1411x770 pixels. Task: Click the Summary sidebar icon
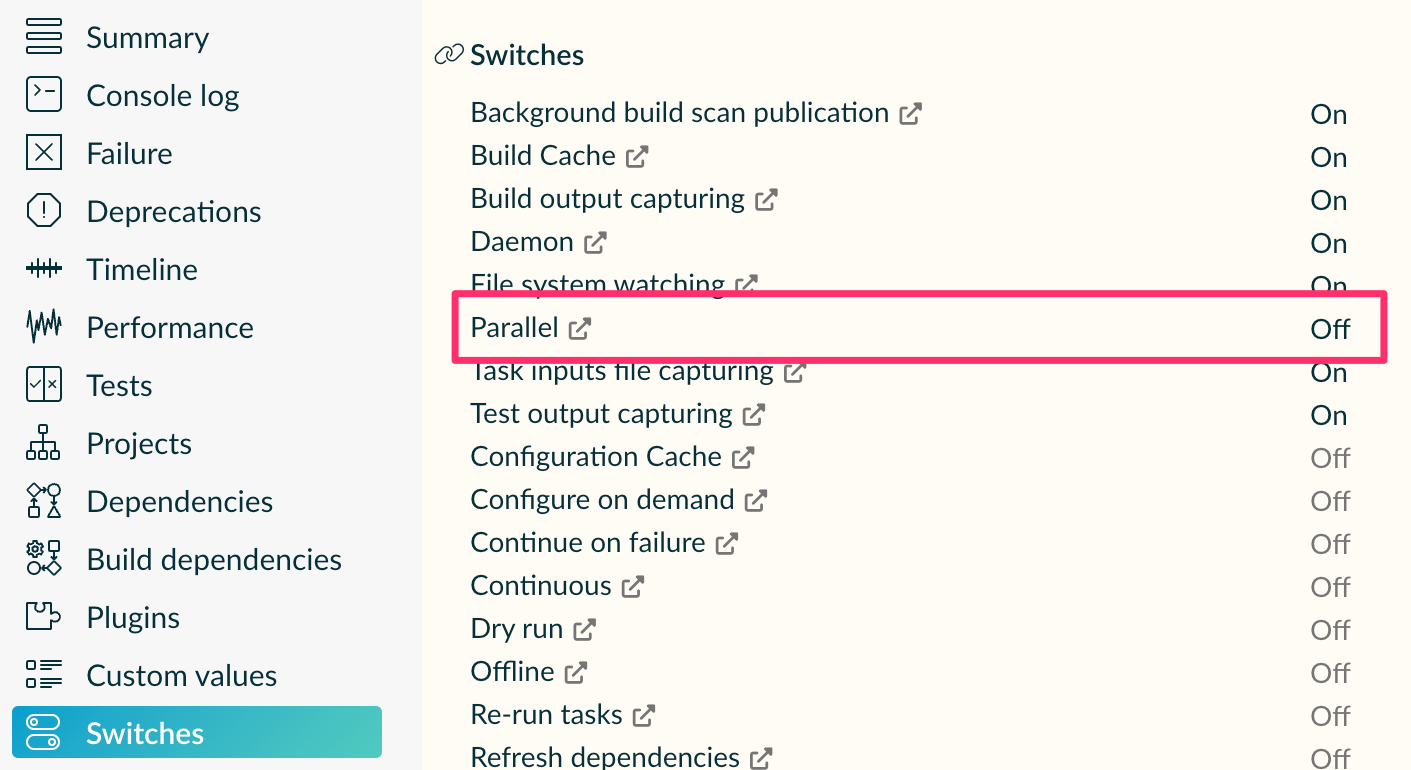(43, 37)
